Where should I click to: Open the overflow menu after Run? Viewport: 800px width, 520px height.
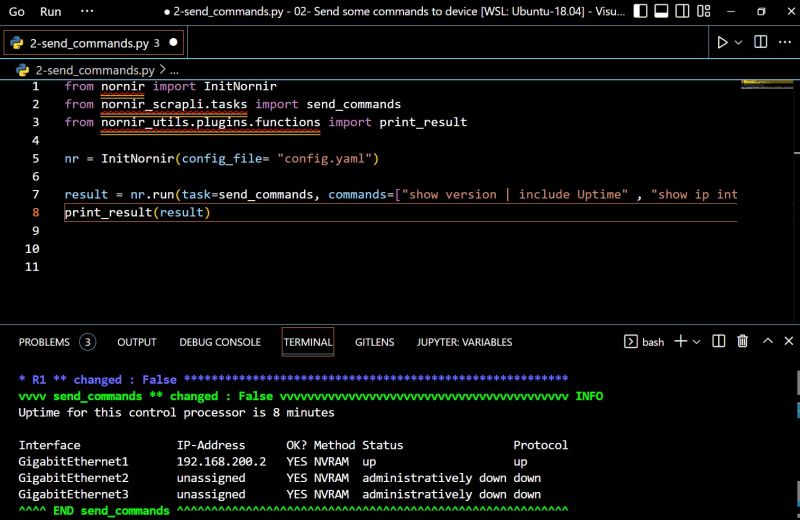[x=87, y=11]
